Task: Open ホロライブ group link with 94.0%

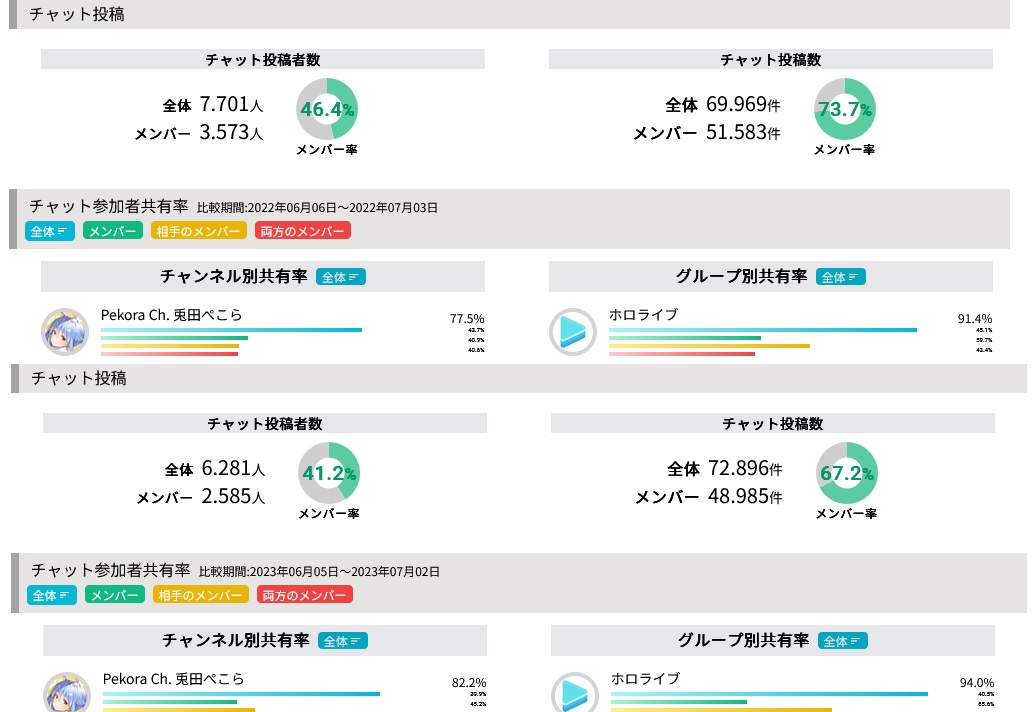Action: 645,679
